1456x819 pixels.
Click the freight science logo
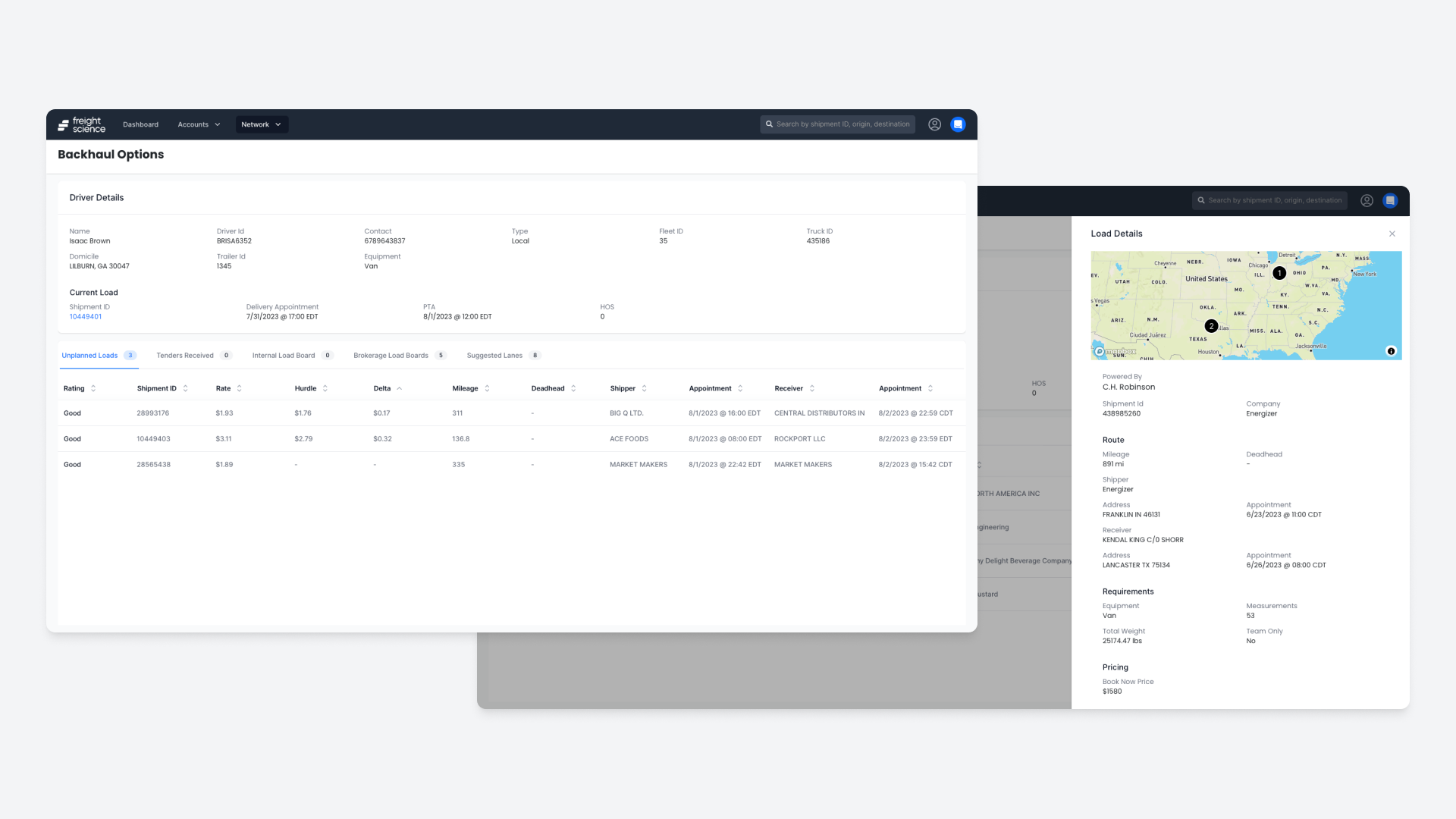click(x=80, y=124)
